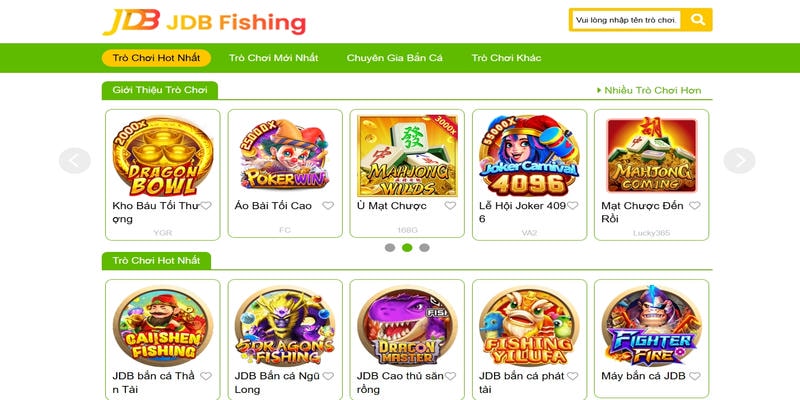Favorite Máy bắn cá JDB heart

[x=694, y=376]
